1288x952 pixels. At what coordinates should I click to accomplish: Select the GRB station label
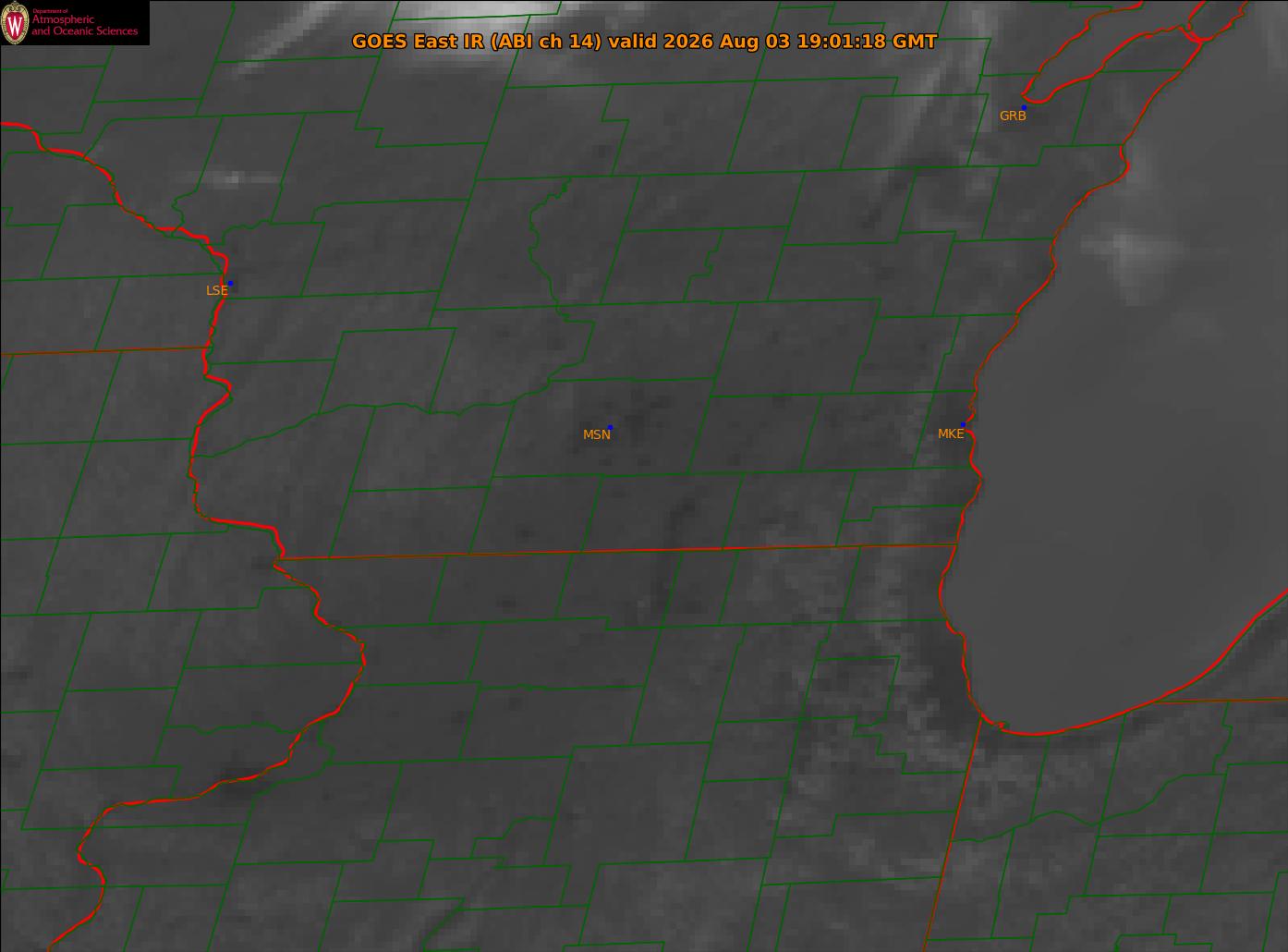point(1013,116)
